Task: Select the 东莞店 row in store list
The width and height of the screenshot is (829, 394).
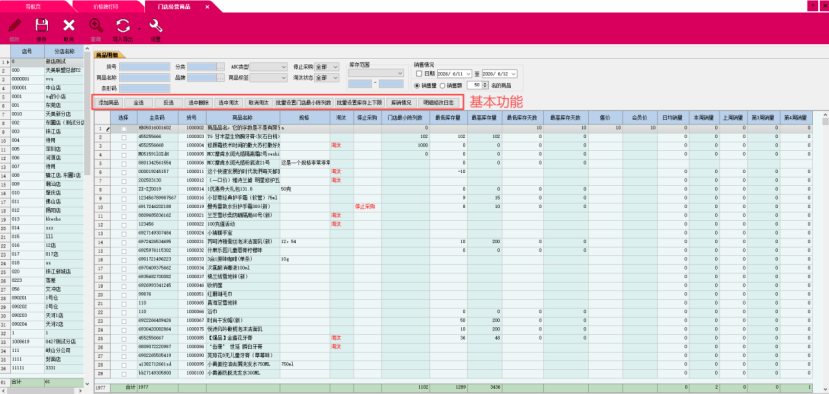Action: point(42,105)
